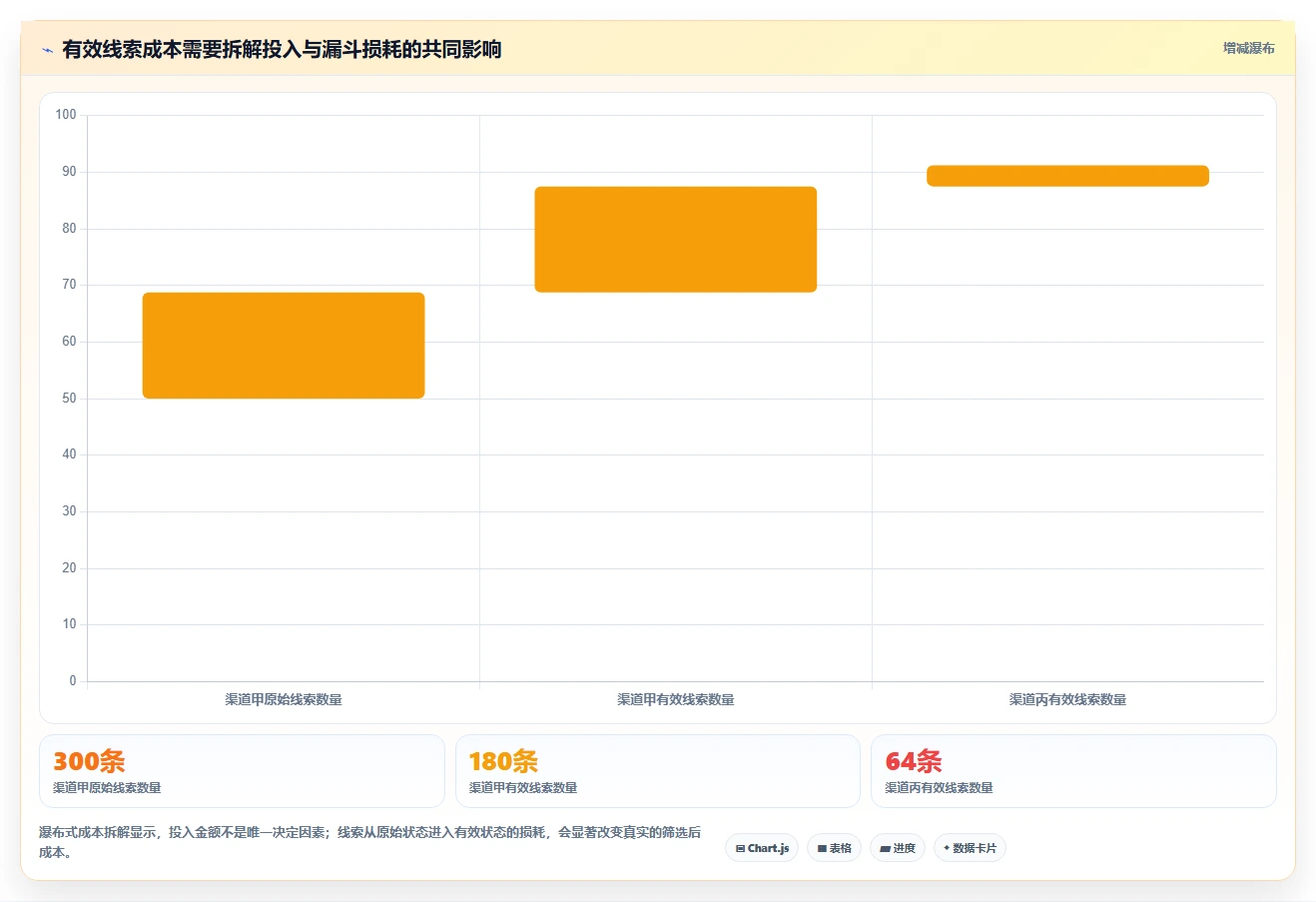Screen dimensions: 1316x902
Task: Select the 进度 chip
Action: 898,848
